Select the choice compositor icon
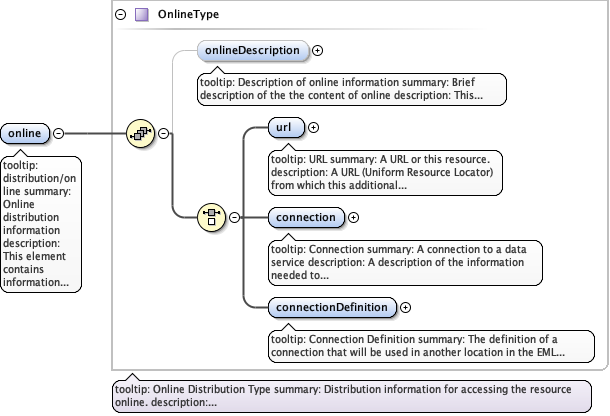The width and height of the screenshot is (610, 416). pyautogui.click(x=212, y=216)
